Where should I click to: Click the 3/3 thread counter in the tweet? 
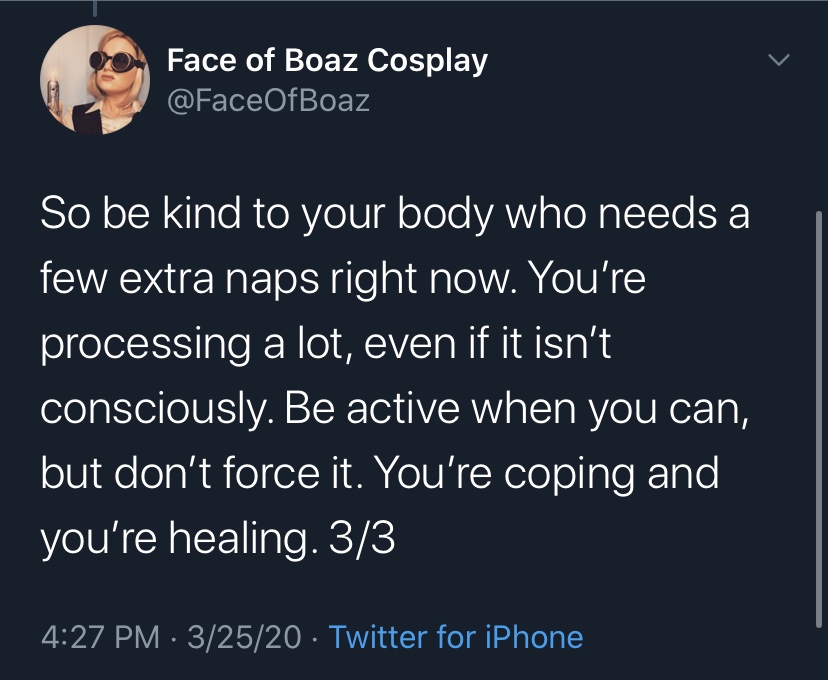coord(362,540)
